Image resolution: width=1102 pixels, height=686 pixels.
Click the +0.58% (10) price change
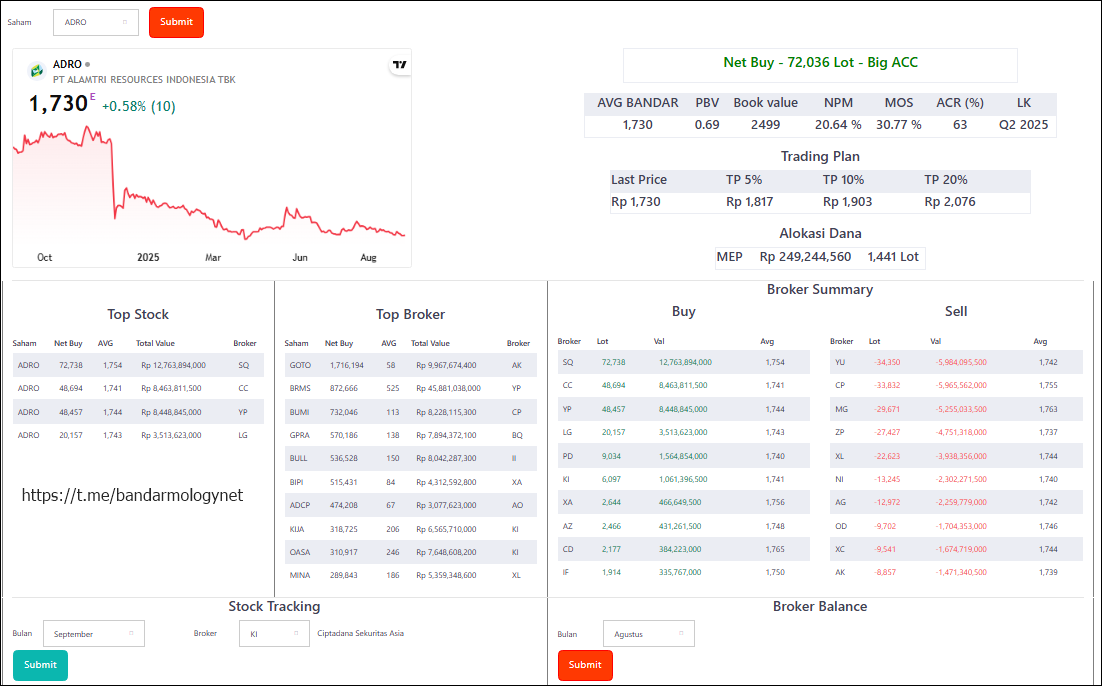pyautogui.click(x=138, y=106)
